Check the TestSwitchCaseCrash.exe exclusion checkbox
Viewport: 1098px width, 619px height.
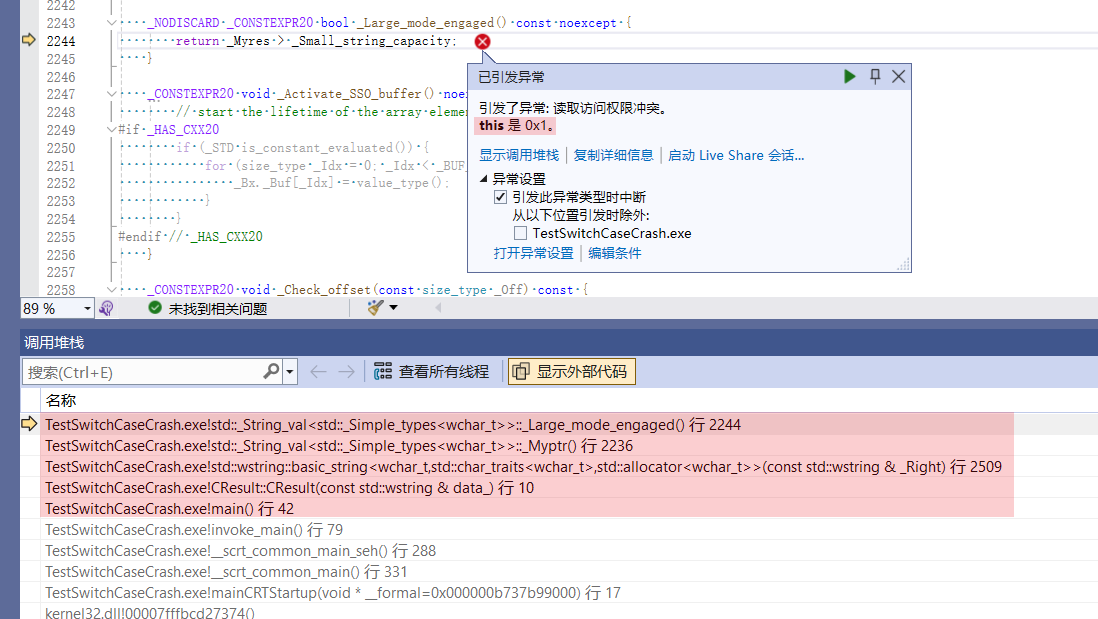520,233
